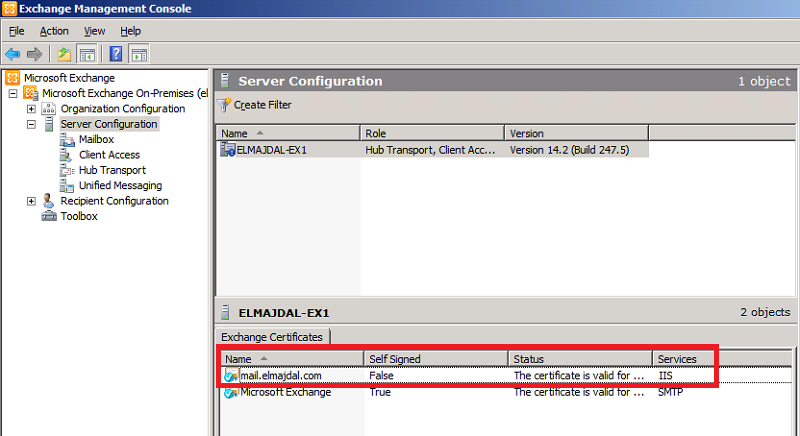Select Hub Transport in the tree
The height and width of the screenshot is (436, 800).
tap(111, 170)
